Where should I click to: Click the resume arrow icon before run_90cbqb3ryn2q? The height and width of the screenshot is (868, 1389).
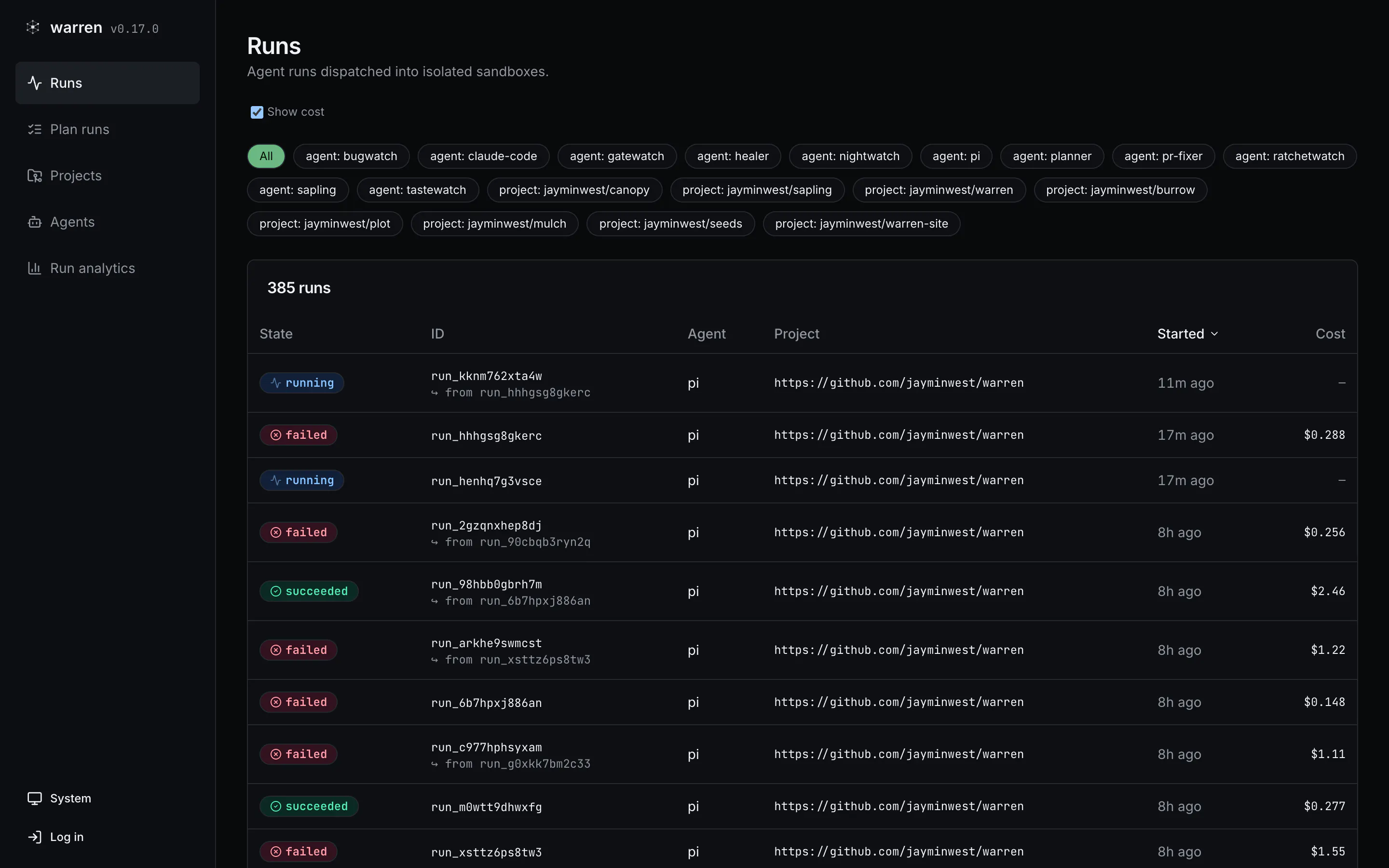tap(435, 542)
